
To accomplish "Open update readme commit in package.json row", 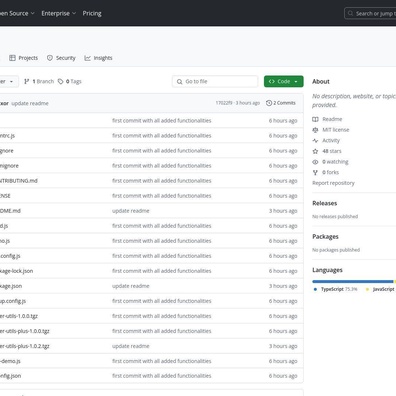I will (131, 286).
